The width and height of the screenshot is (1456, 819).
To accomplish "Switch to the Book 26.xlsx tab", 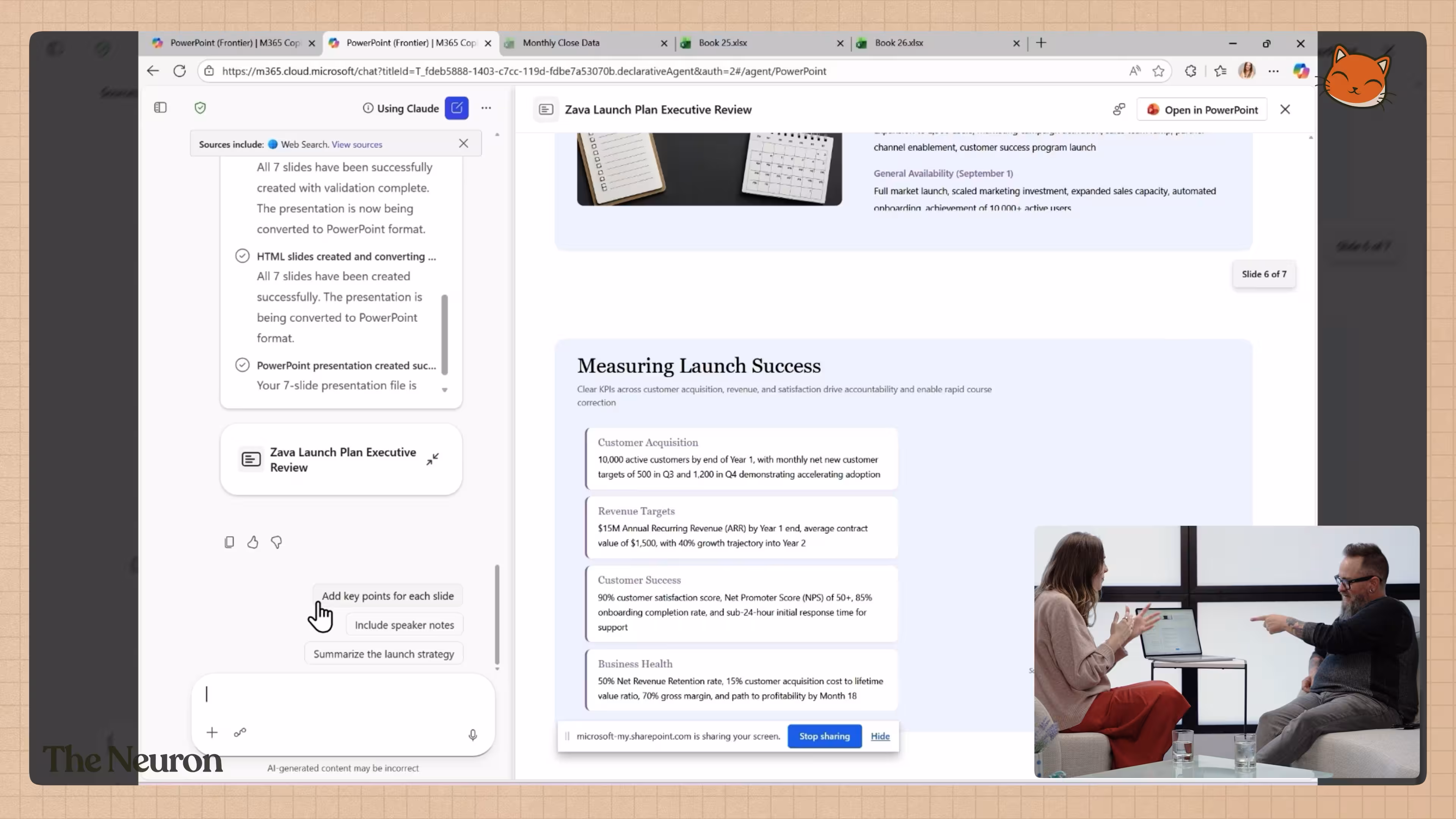I will [x=939, y=43].
